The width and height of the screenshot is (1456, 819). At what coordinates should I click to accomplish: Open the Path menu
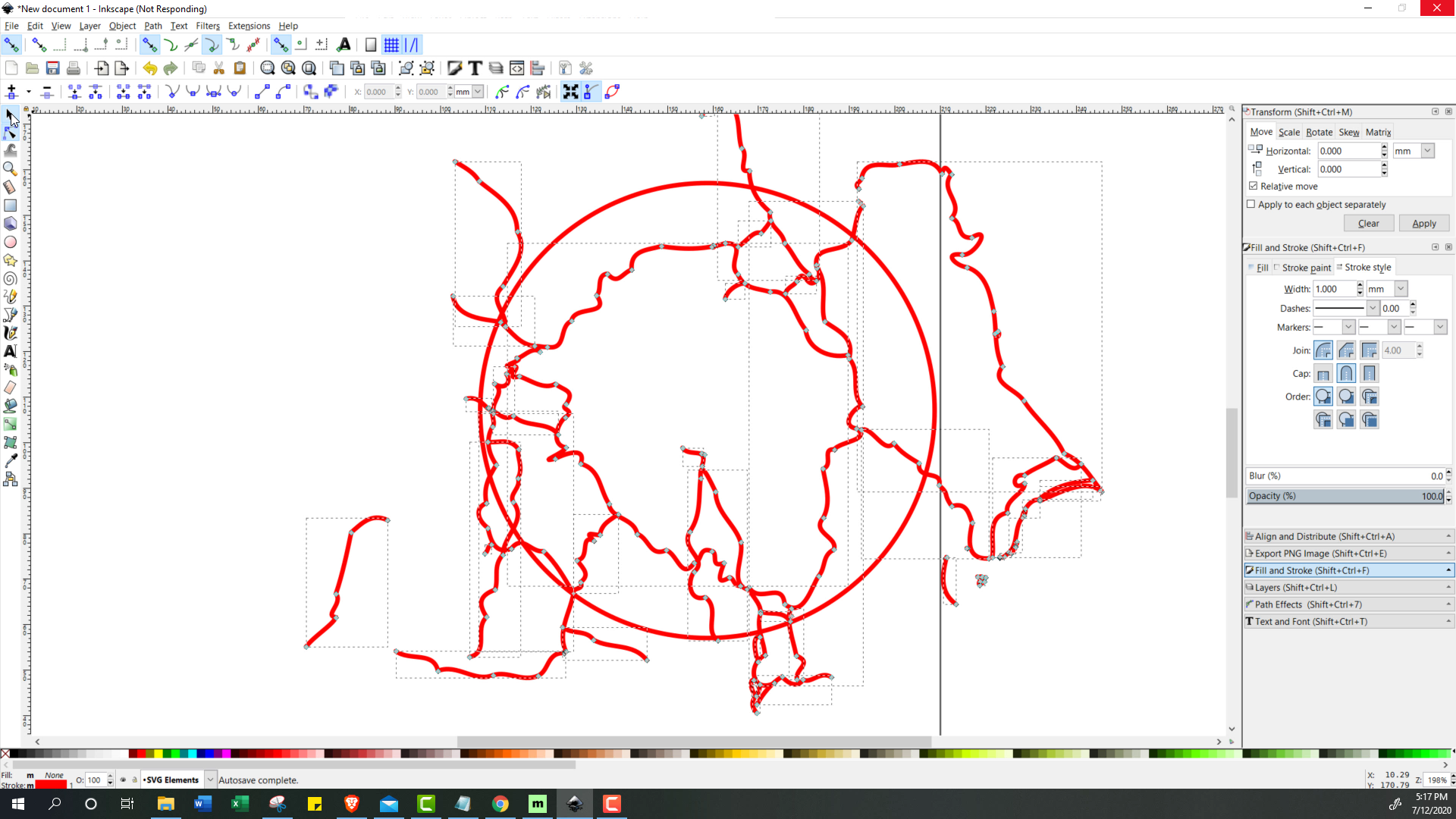[x=152, y=25]
